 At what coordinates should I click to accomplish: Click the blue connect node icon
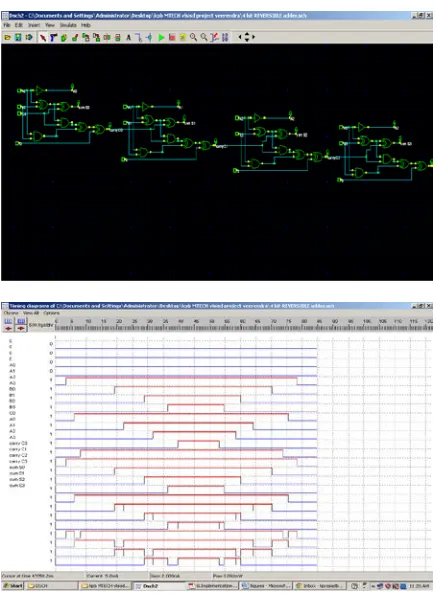[x=150, y=37]
